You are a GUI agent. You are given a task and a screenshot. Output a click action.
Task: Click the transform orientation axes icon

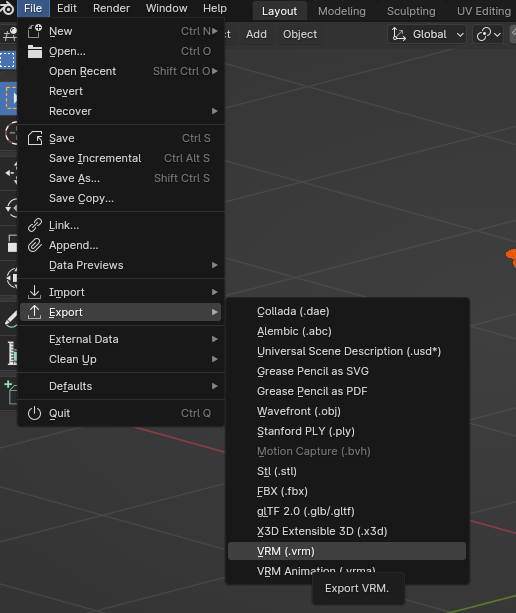[x=398, y=34]
